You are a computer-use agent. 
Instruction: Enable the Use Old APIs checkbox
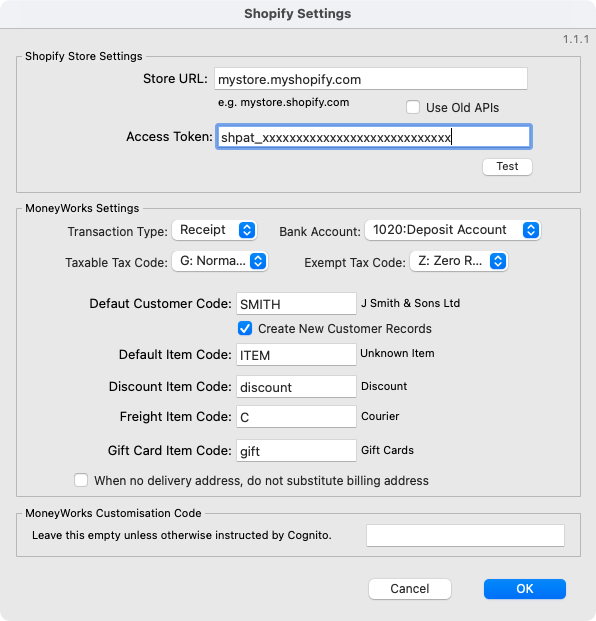pos(413,107)
